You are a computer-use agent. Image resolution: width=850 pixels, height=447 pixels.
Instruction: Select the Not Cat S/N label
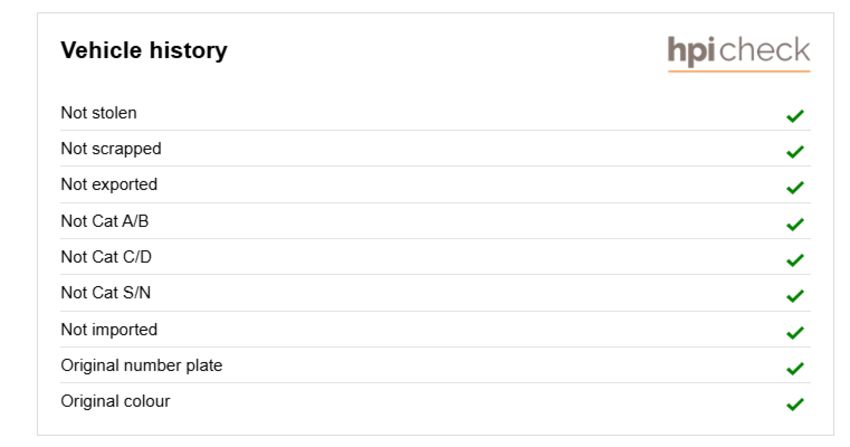[106, 293]
